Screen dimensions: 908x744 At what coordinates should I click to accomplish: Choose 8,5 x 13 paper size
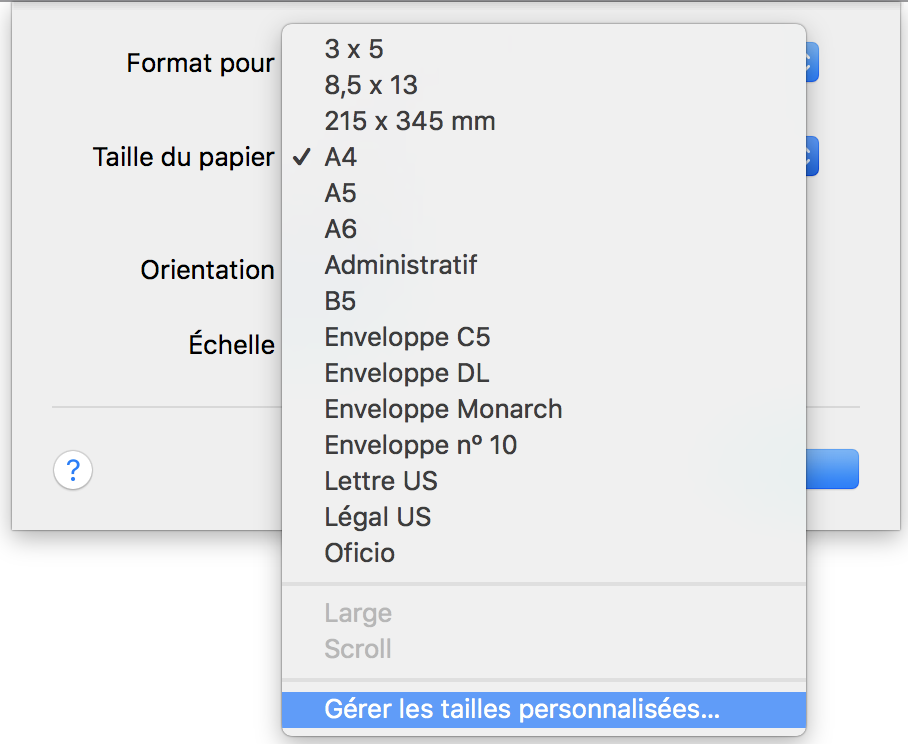(371, 85)
